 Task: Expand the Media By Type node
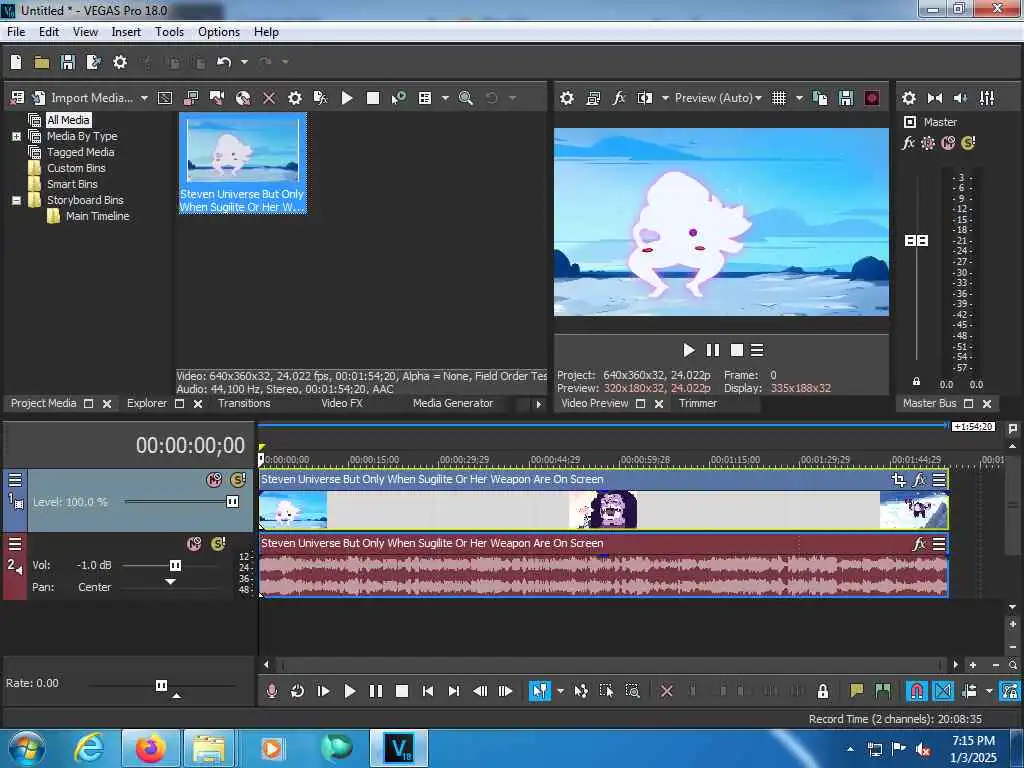16,136
